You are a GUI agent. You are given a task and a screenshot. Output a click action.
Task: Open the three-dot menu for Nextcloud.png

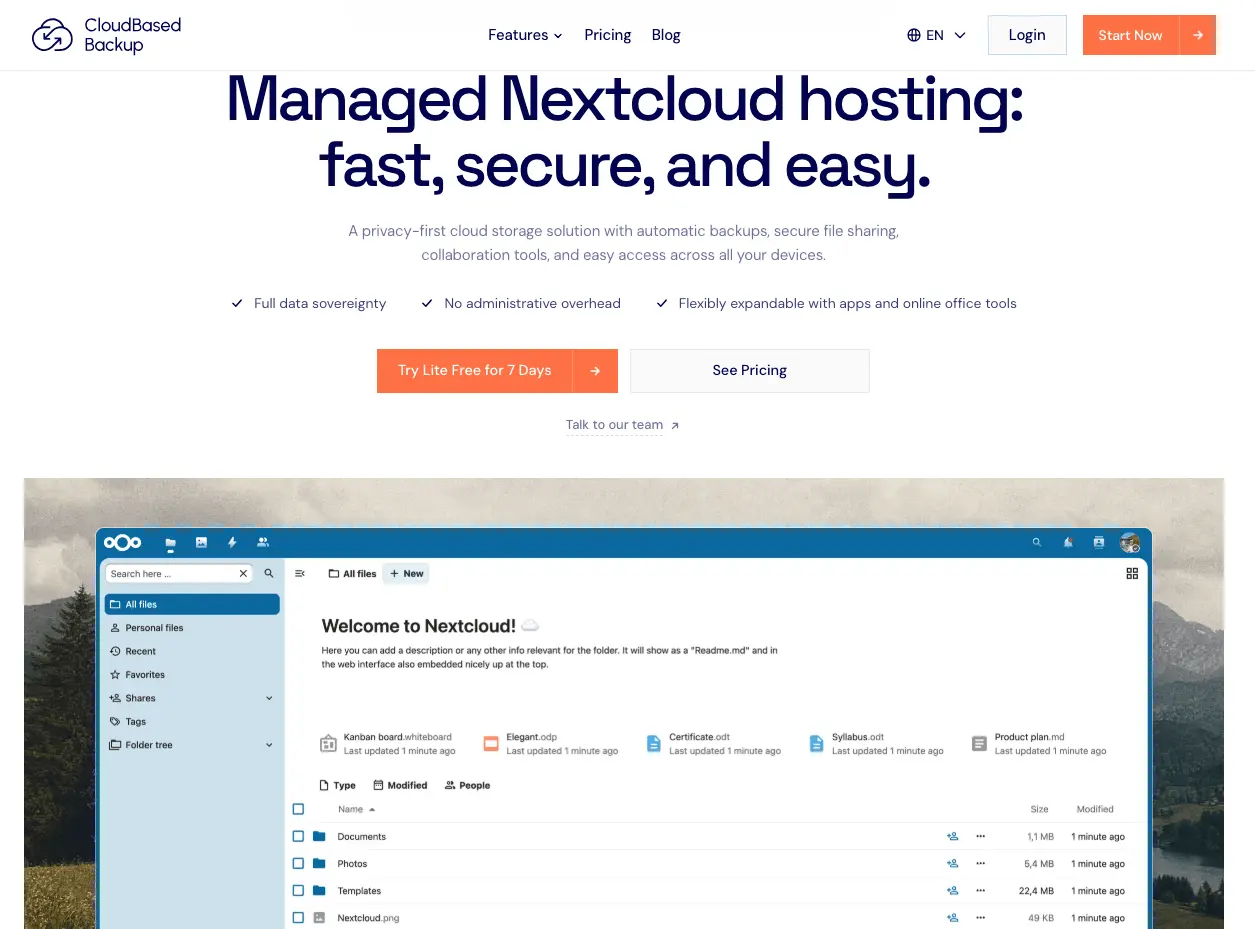(981, 917)
